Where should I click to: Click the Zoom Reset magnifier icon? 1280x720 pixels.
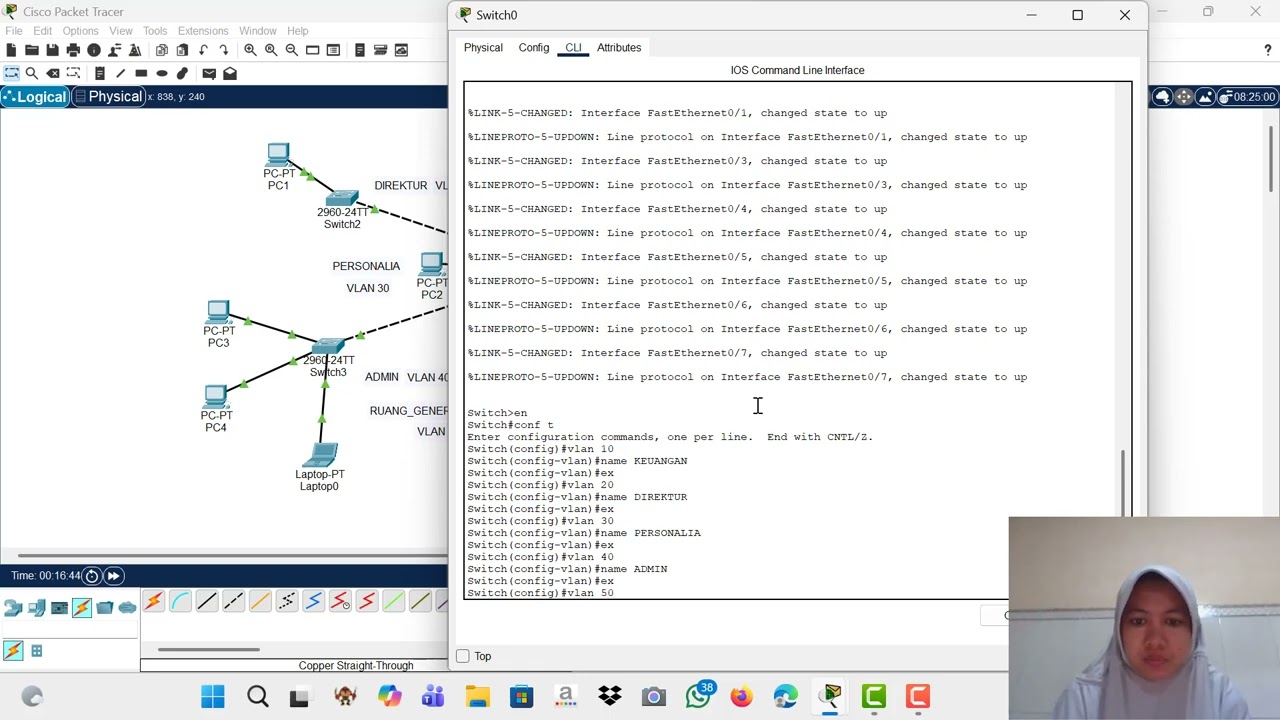(x=271, y=50)
